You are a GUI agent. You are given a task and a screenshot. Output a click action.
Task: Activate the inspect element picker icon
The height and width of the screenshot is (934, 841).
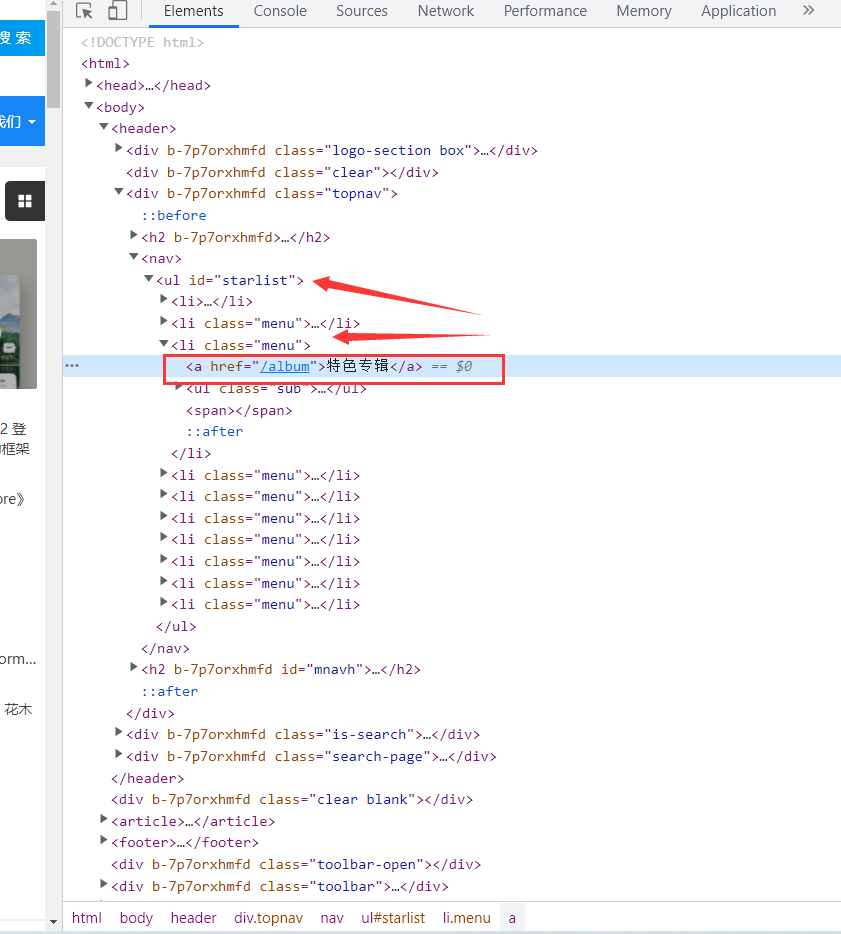point(84,11)
